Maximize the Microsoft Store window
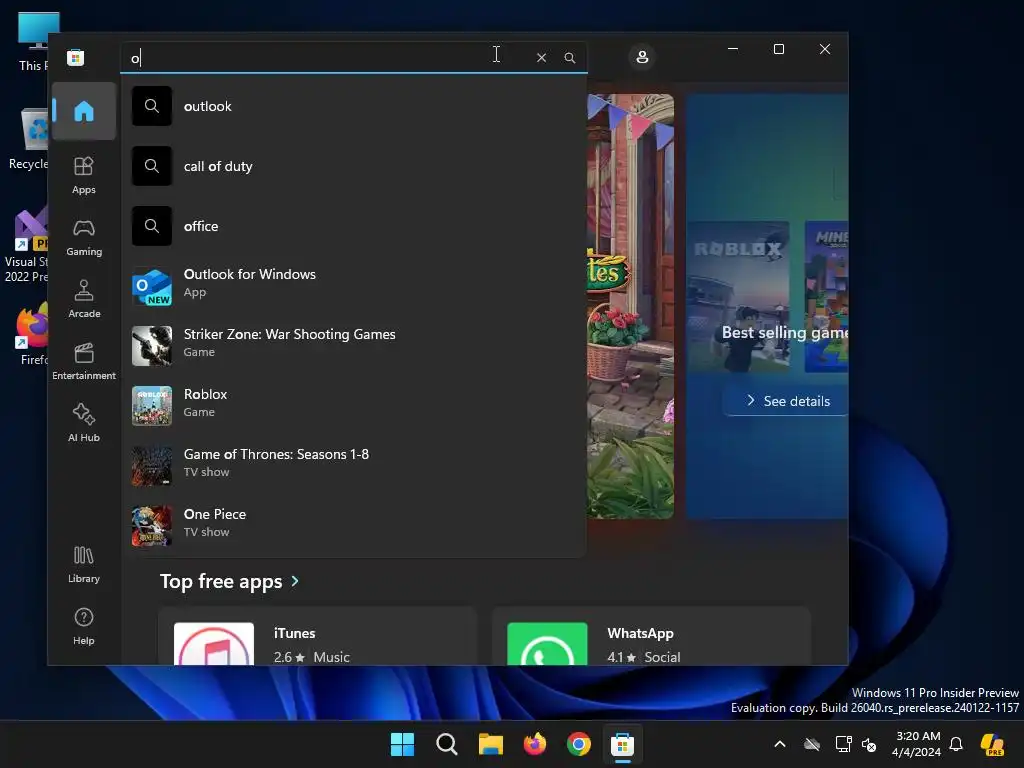 tap(778, 49)
